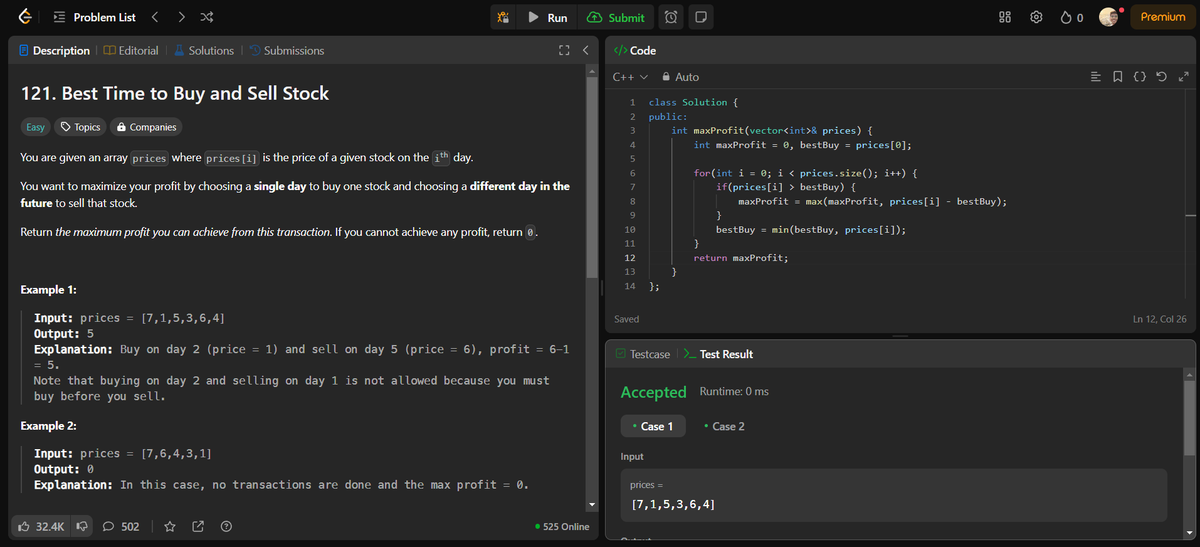The image size is (1200, 547).
Task: Click the curly braces snippet icon
Action: (x=1139, y=77)
